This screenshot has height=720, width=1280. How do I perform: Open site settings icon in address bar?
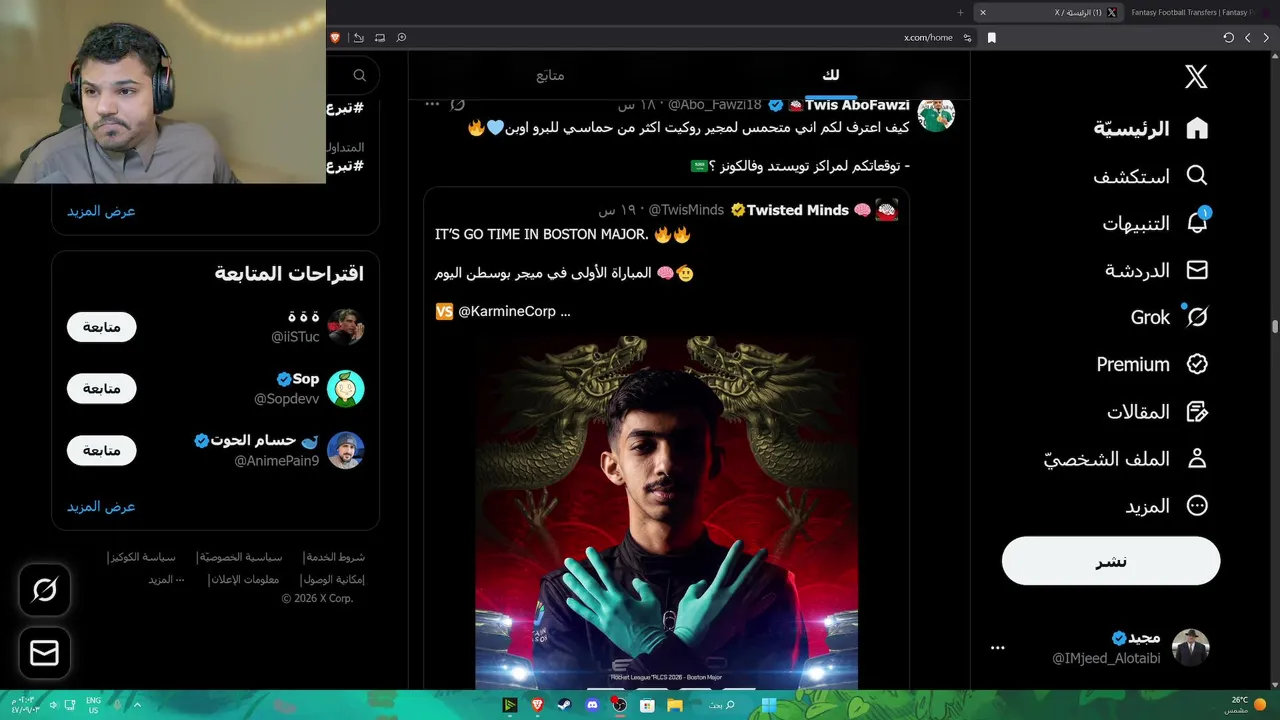967,37
